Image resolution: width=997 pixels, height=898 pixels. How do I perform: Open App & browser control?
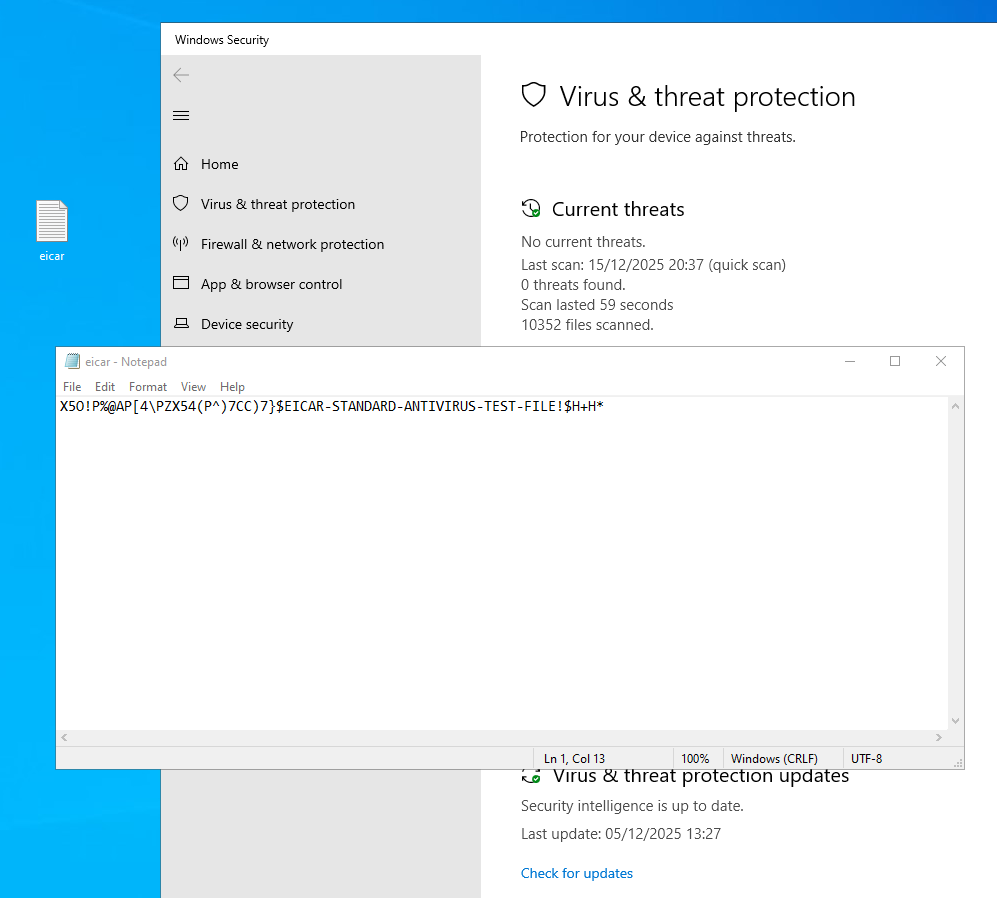[x=271, y=284]
